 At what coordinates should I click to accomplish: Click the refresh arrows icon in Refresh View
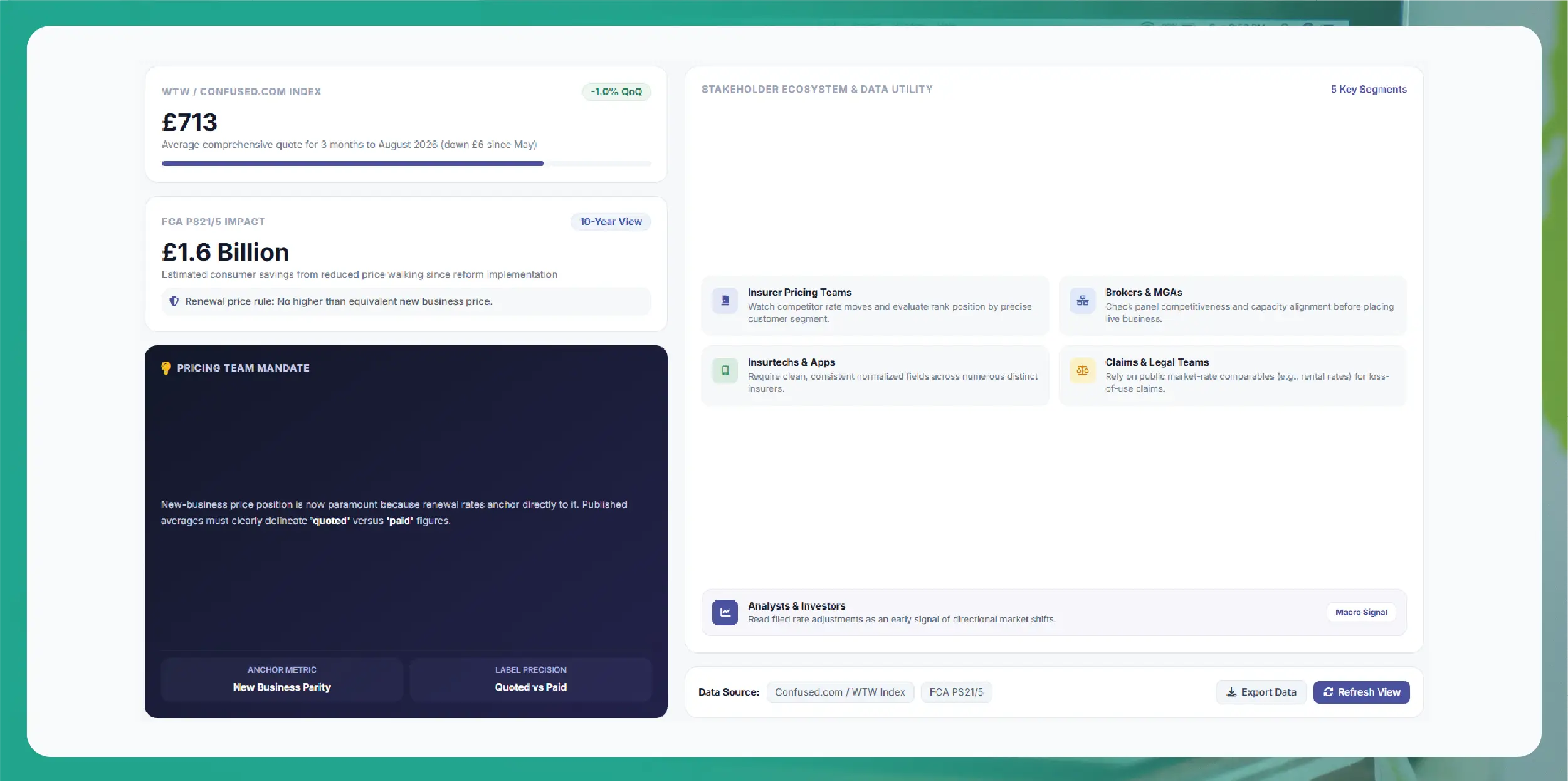coord(1328,692)
